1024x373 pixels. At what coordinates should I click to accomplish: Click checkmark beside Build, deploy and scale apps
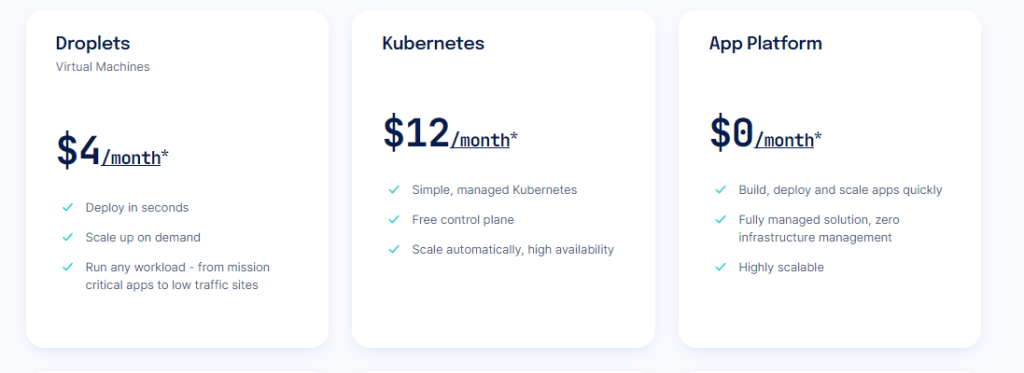point(720,190)
